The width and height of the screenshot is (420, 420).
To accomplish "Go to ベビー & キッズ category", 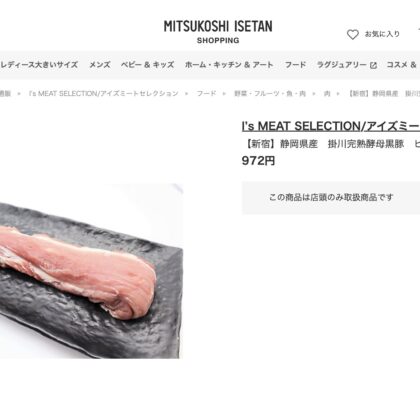I will [x=147, y=65].
